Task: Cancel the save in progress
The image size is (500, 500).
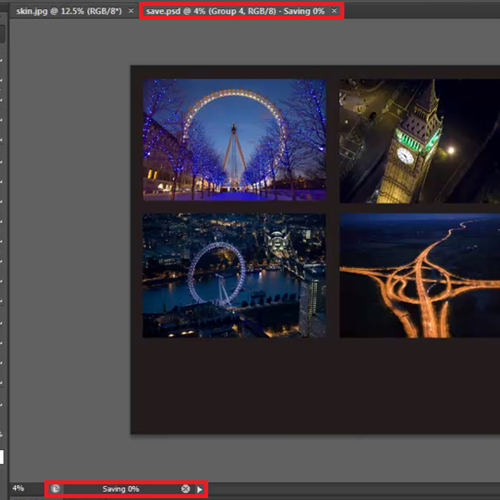Action: pyautogui.click(x=185, y=489)
